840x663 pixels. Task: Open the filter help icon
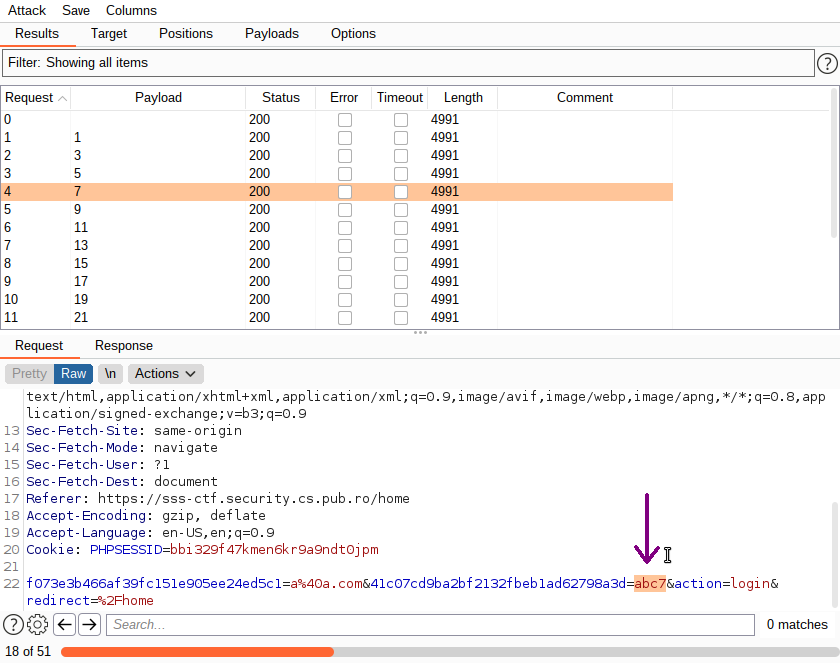point(827,64)
